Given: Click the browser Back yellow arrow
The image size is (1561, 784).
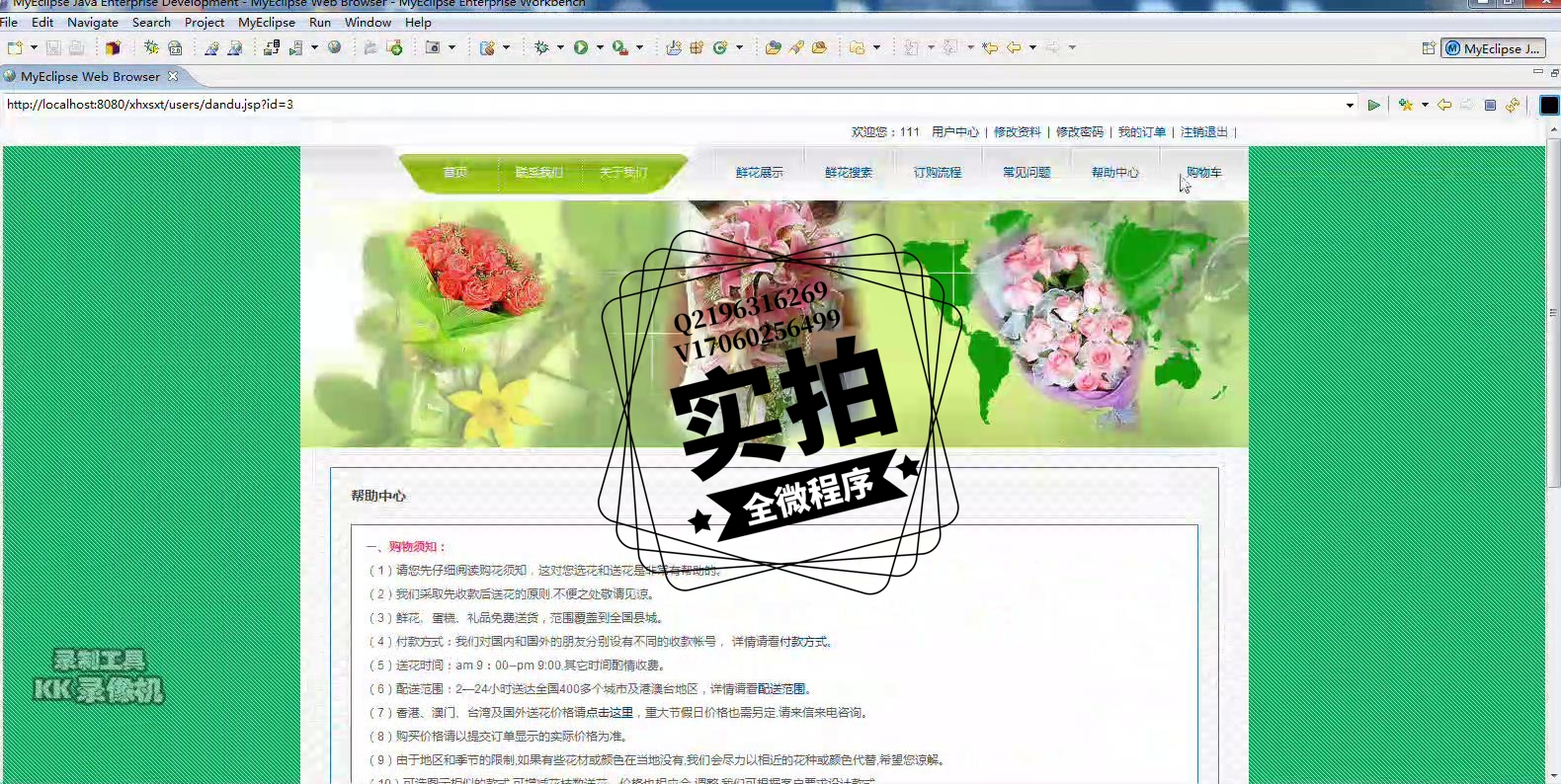Looking at the screenshot, I should (x=1444, y=105).
